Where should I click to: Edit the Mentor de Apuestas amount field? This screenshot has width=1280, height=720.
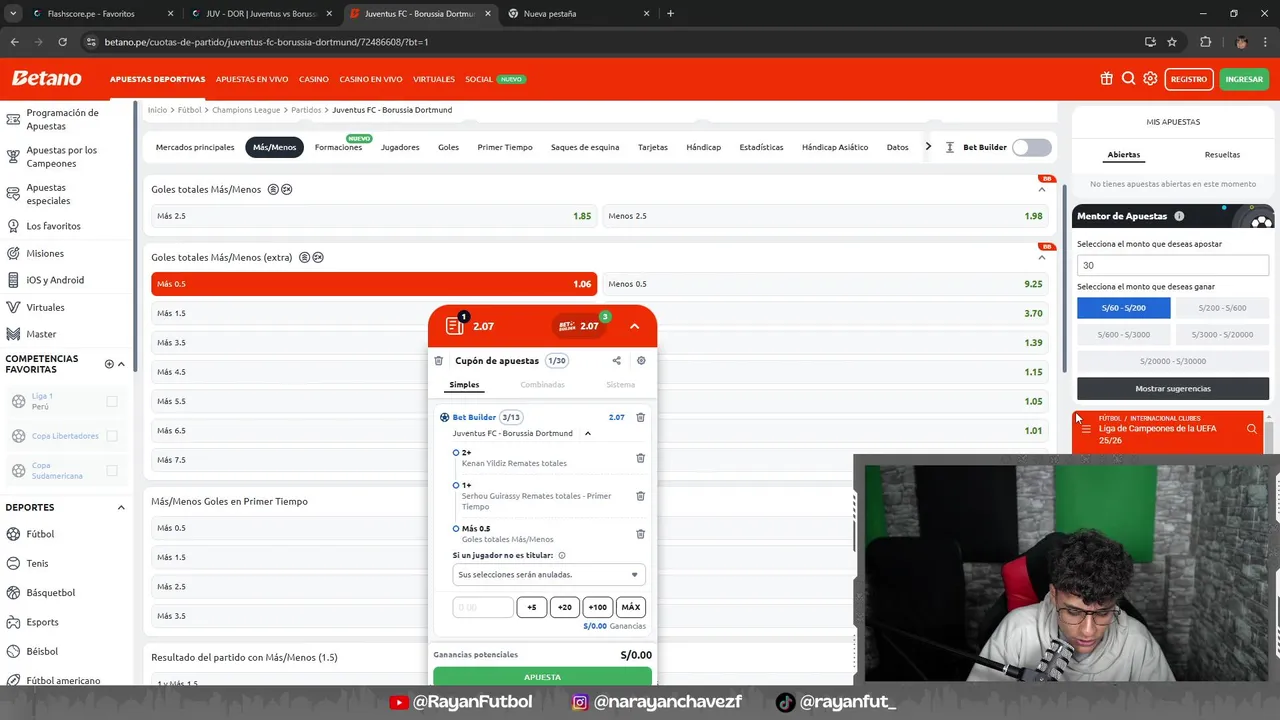coord(1173,265)
